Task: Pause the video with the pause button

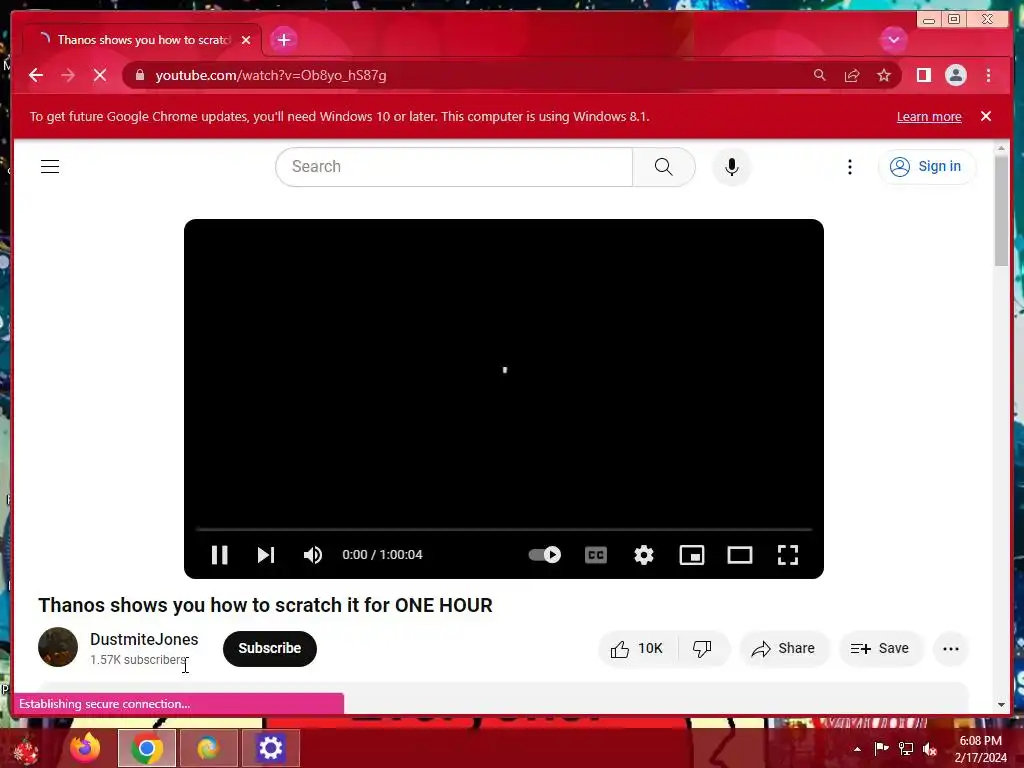Action: (x=219, y=554)
